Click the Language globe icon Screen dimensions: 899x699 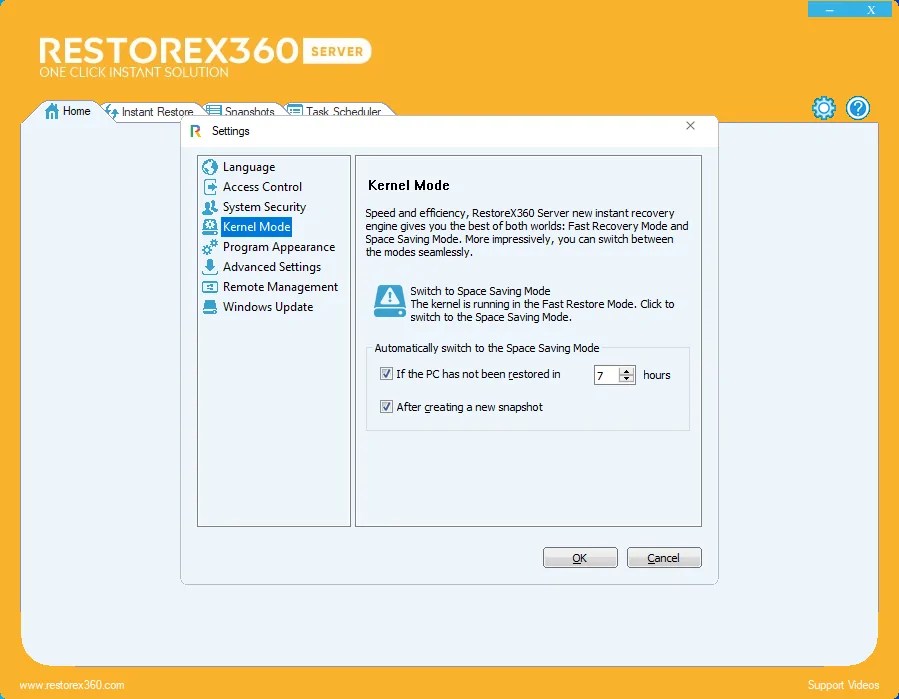(210, 167)
